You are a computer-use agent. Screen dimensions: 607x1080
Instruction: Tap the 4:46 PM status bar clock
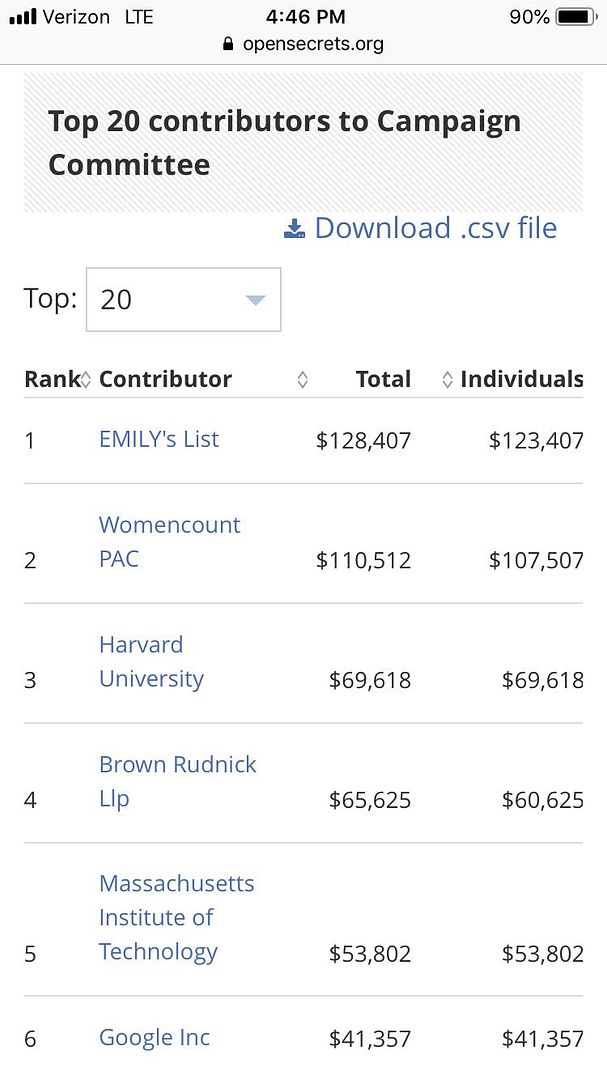[306, 17]
